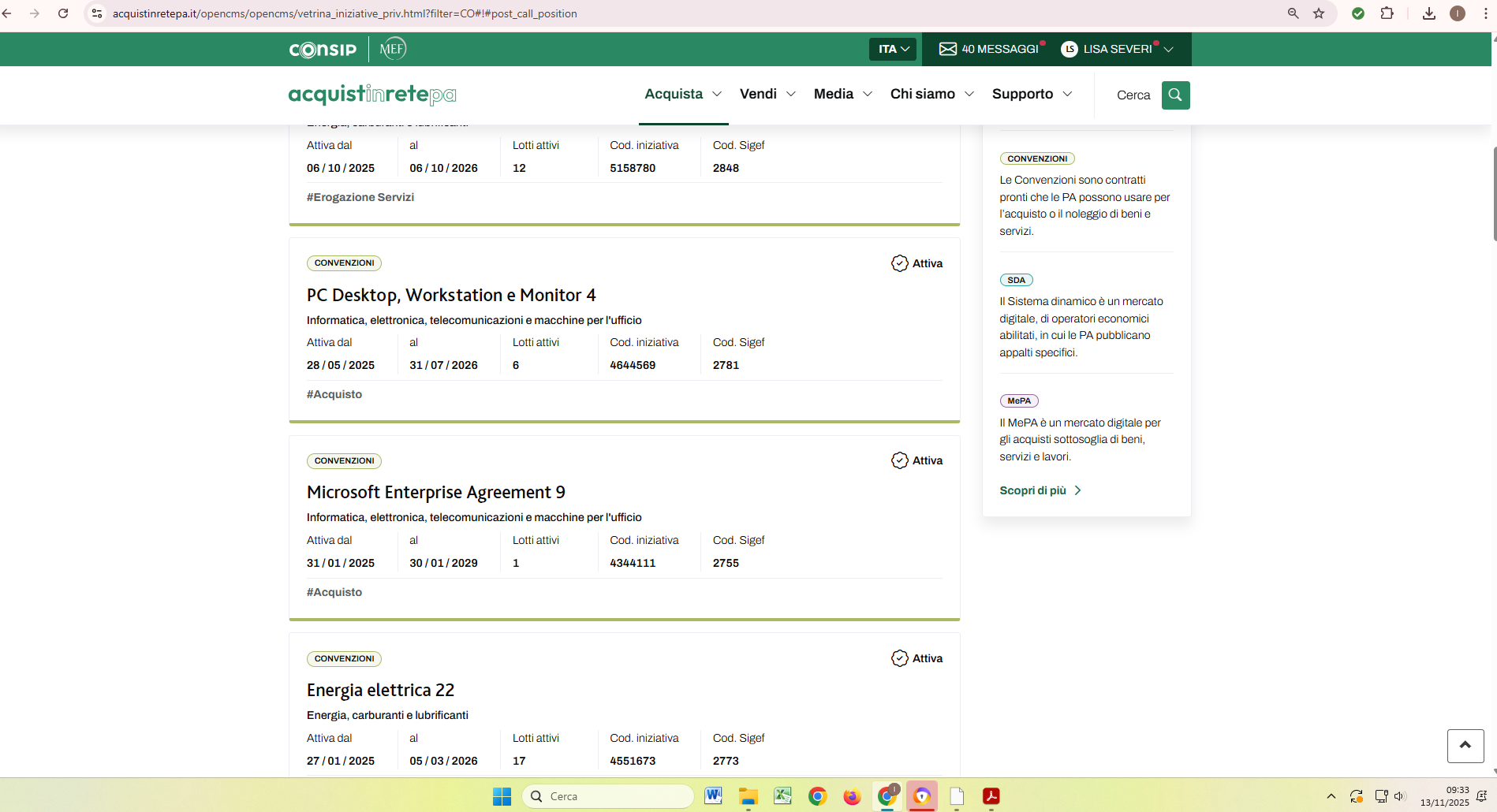Click the MEF emblem icon
The image size is (1497, 812).
click(393, 49)
